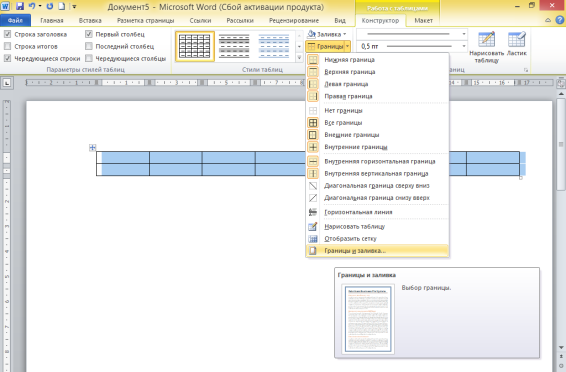
Task: Select the blue banded table style
Action: (274, 46)
